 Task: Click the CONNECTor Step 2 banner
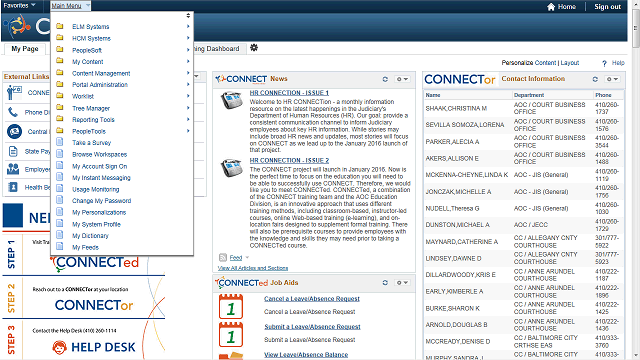tap(84, 298)
